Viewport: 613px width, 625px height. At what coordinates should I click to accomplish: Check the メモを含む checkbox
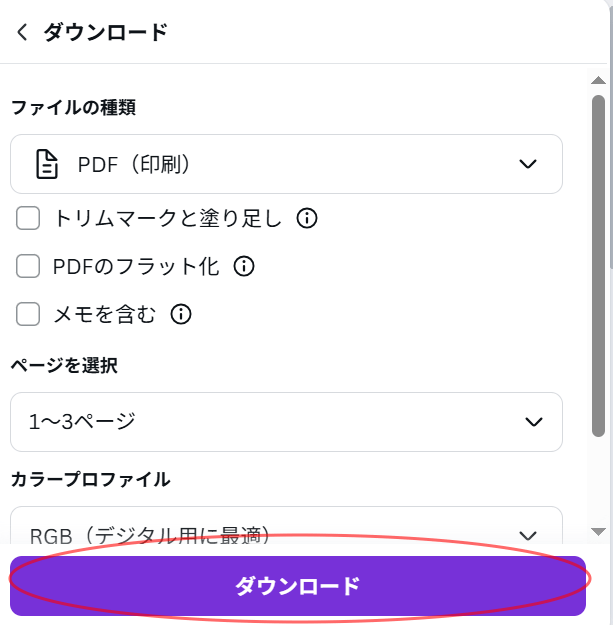pos(28,314)
